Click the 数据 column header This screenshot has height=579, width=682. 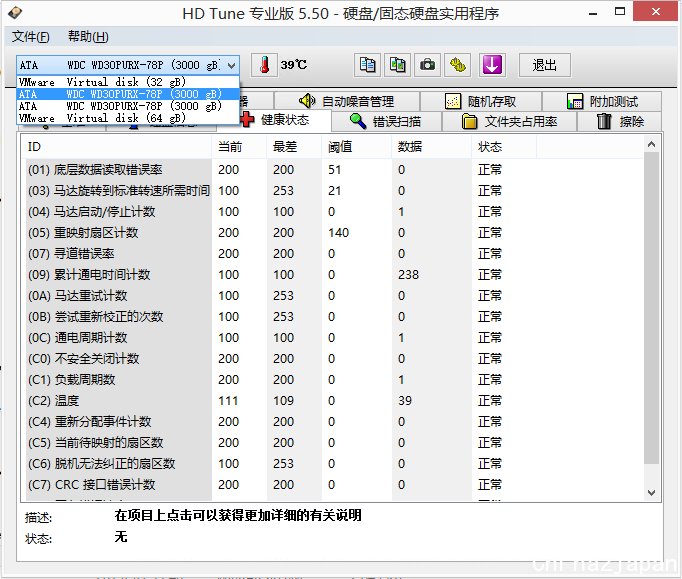coord(431,147)
